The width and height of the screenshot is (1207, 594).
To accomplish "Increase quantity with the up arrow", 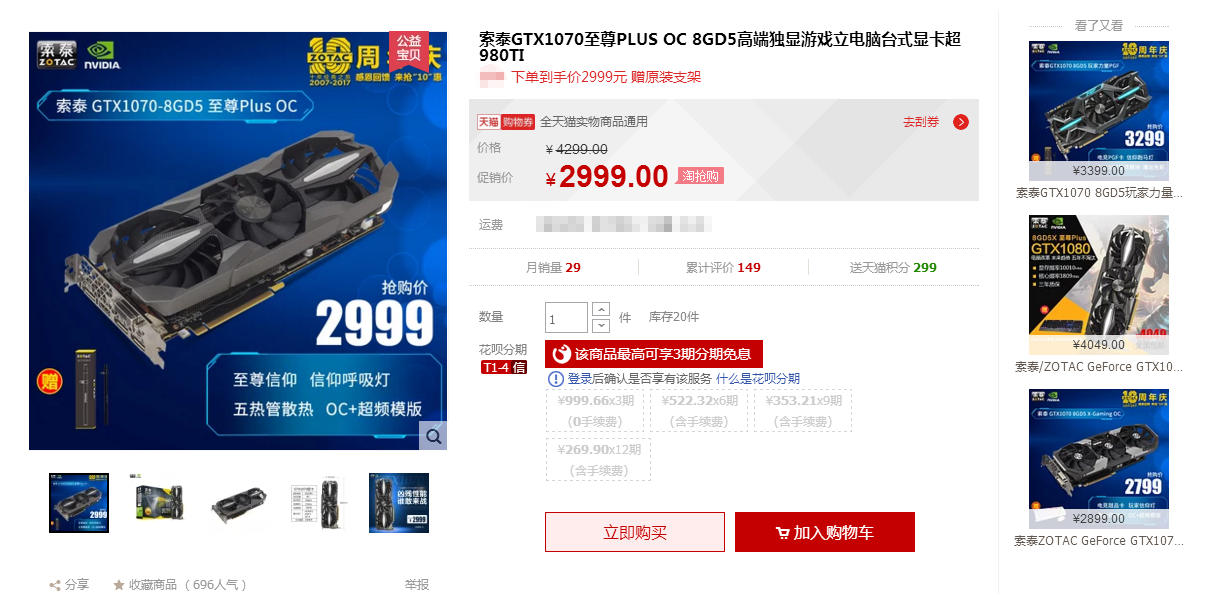I will click(601, 309).
